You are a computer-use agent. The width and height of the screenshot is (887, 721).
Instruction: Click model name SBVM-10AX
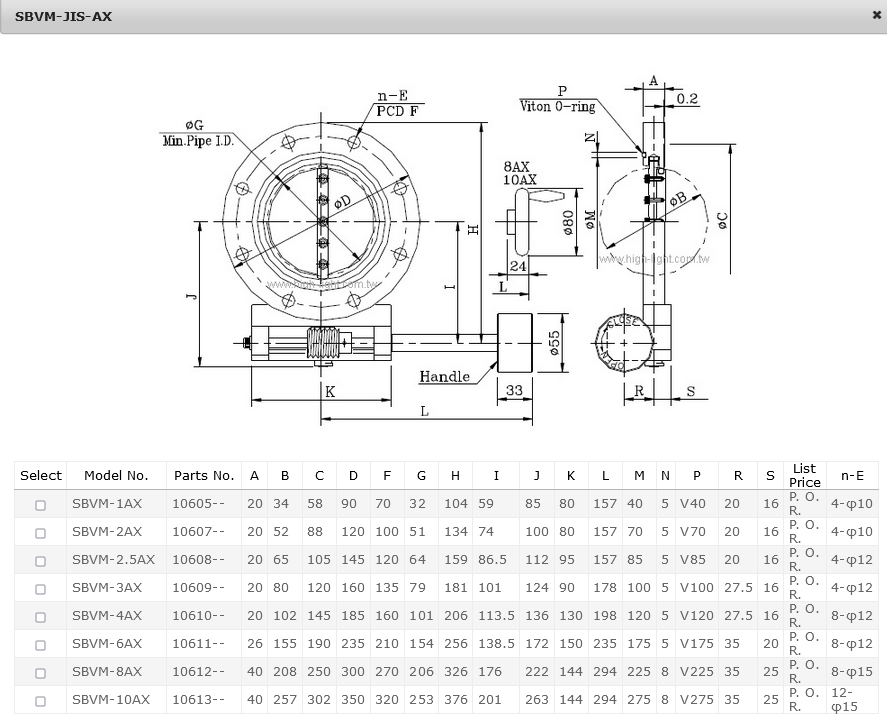pos(111,700)
